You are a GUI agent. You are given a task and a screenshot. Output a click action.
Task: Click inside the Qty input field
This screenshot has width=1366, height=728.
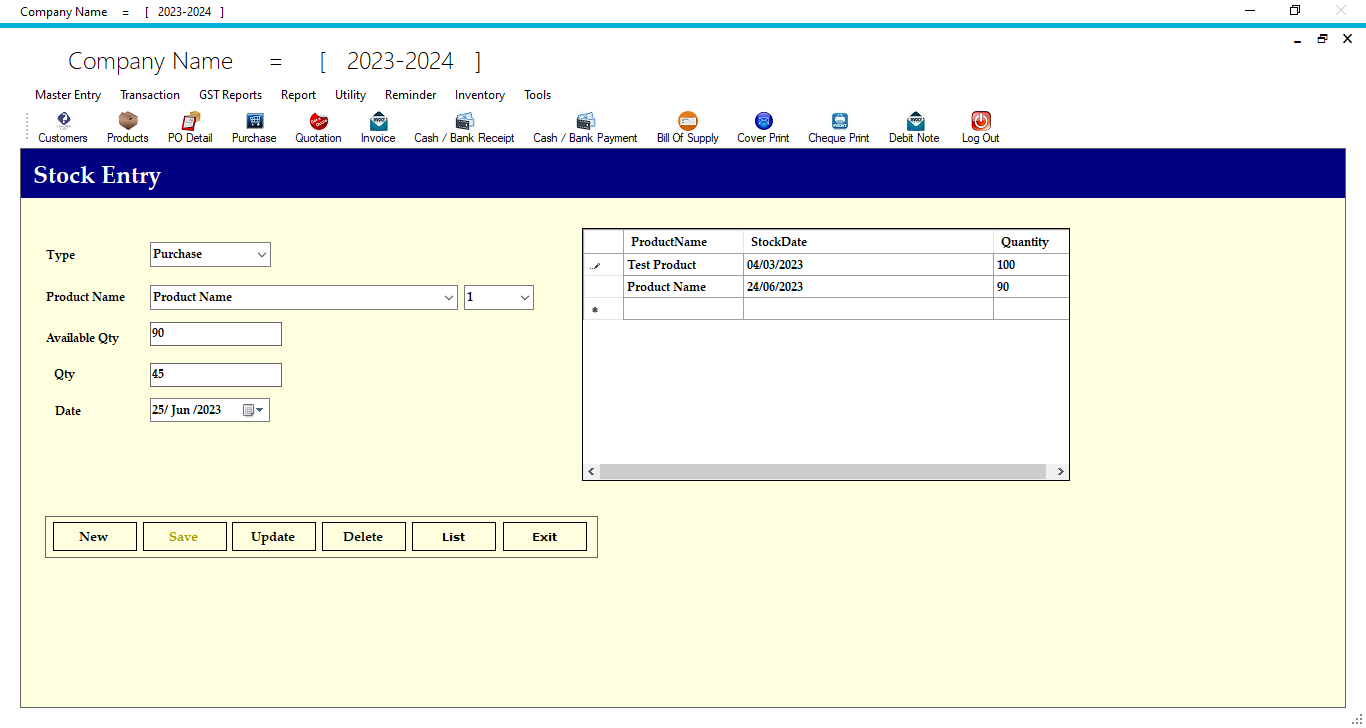point(215,374)
